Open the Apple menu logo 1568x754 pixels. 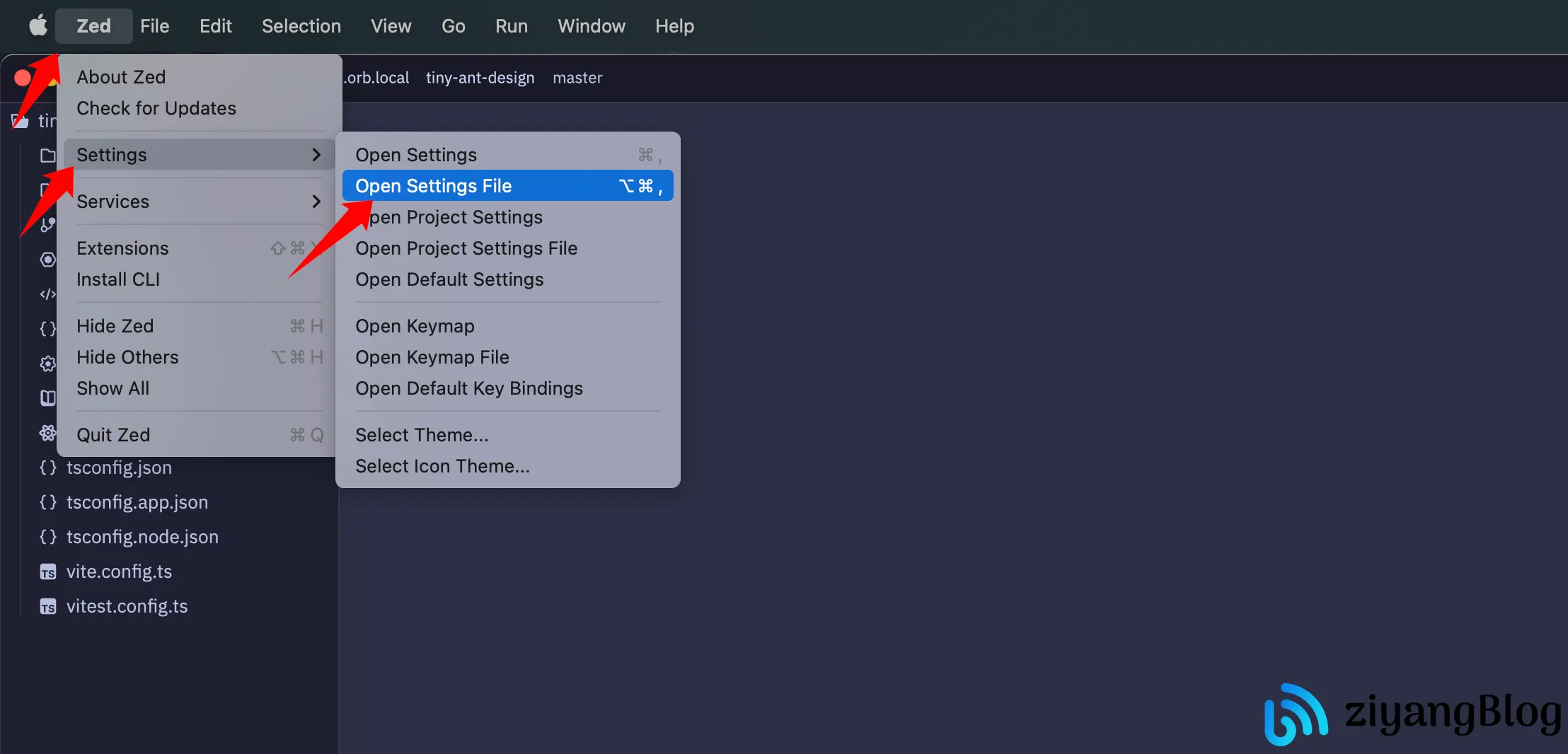point(38,26)
